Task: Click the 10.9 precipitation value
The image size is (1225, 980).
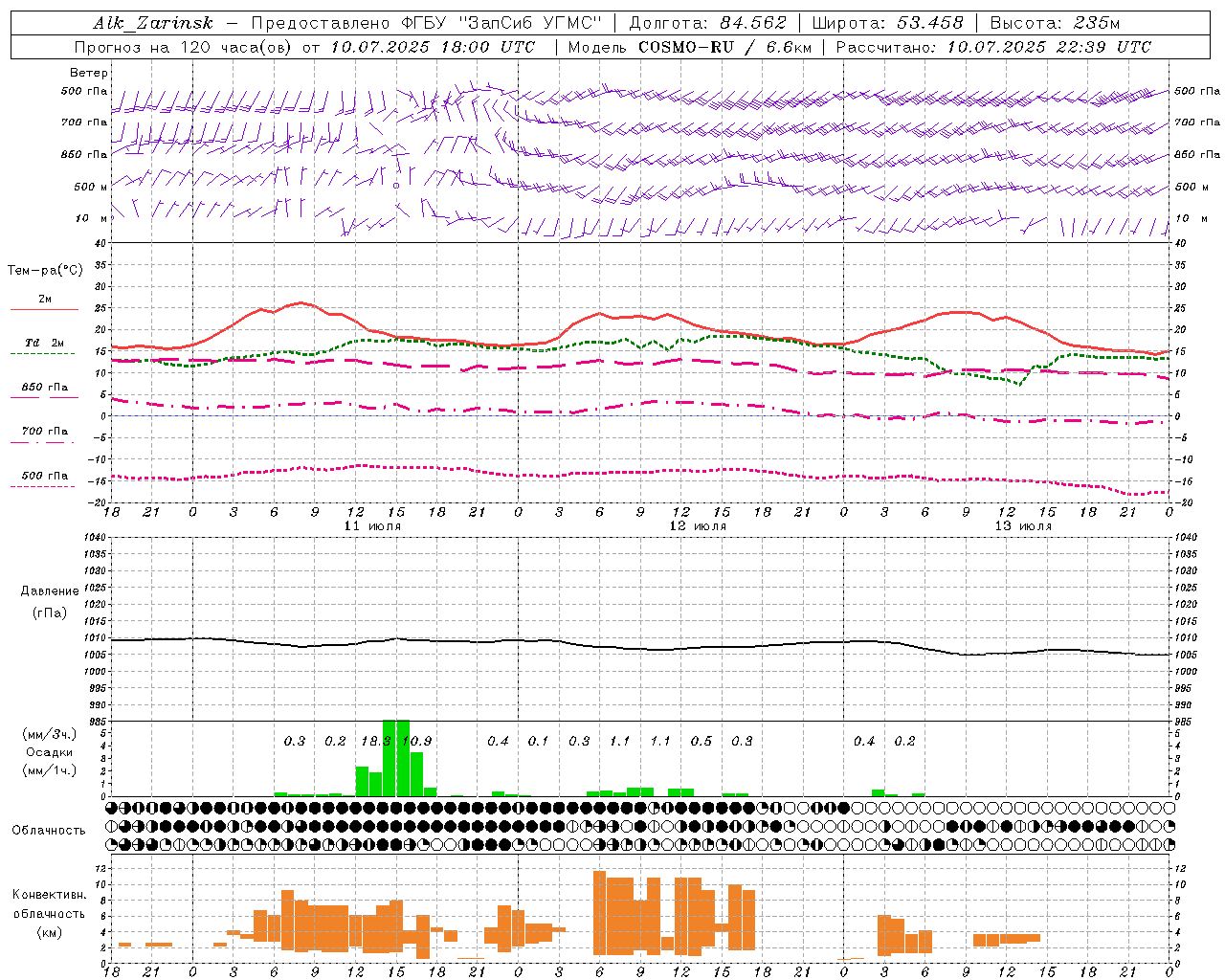Action: tap(417, 741)
